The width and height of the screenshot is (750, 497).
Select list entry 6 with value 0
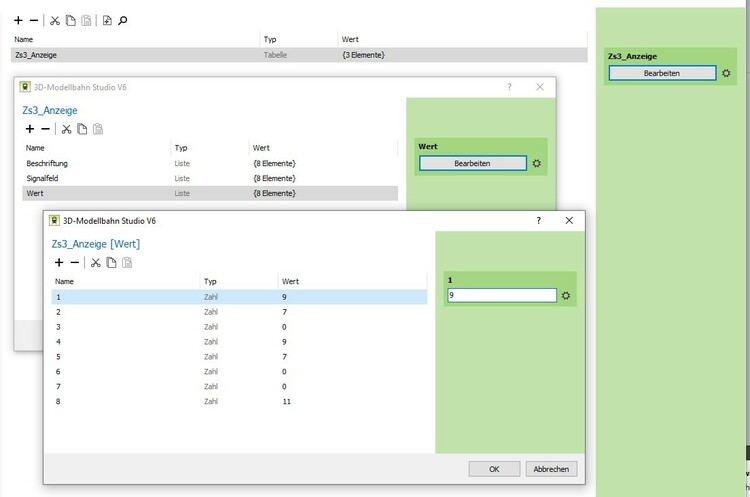pos(239,371)
